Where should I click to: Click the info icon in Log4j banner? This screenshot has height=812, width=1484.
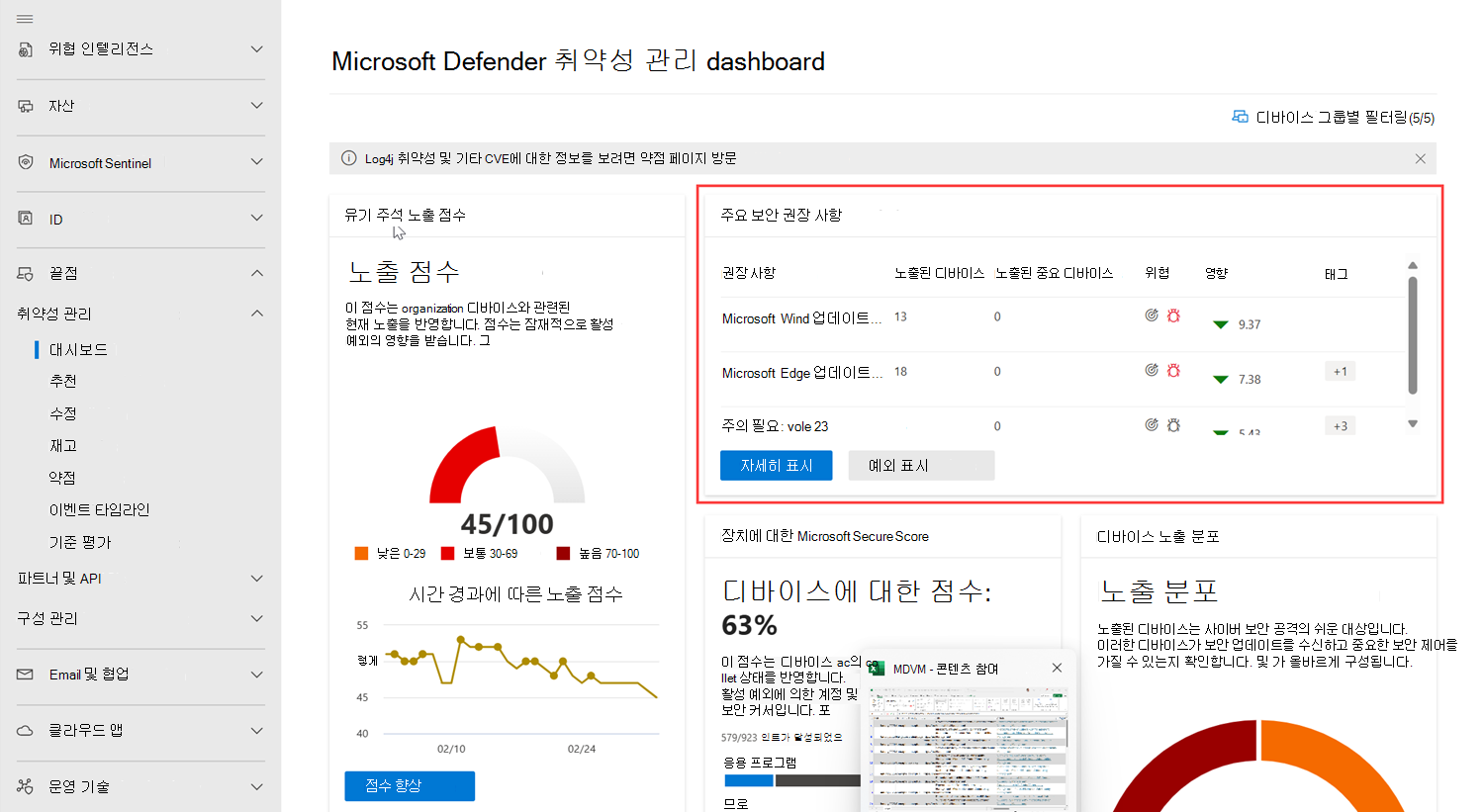[348, 158]
